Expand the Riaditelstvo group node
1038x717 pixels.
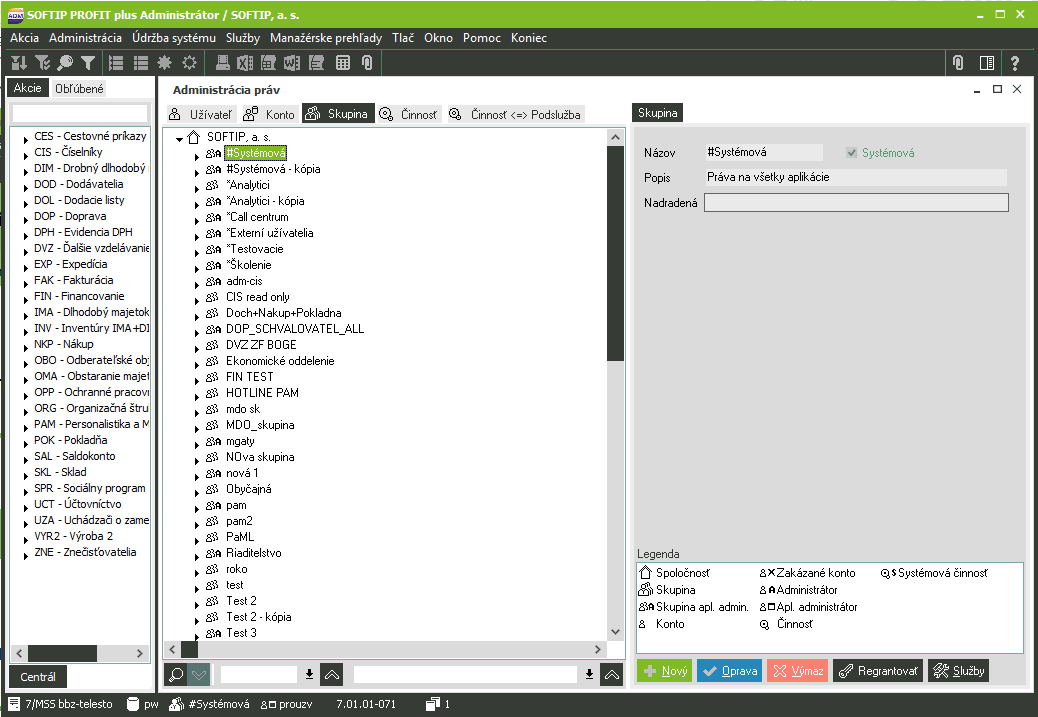[x=197, y=554]
